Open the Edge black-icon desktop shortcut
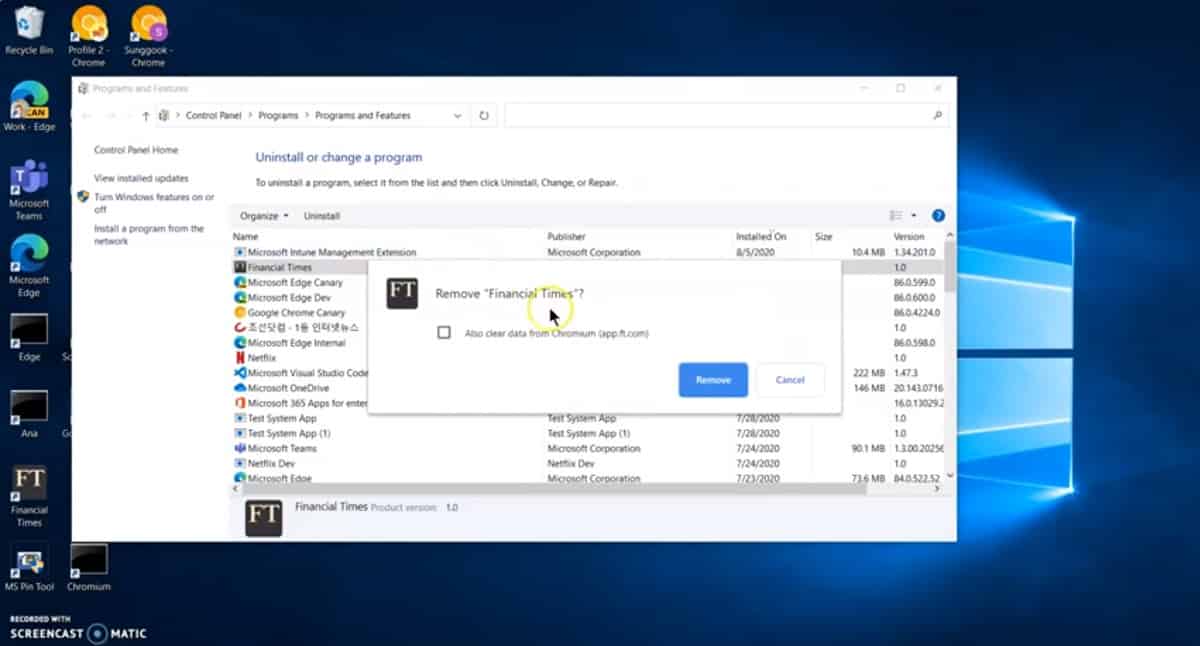This screenshot has height=646, width=1200. [x=29, y=338]
